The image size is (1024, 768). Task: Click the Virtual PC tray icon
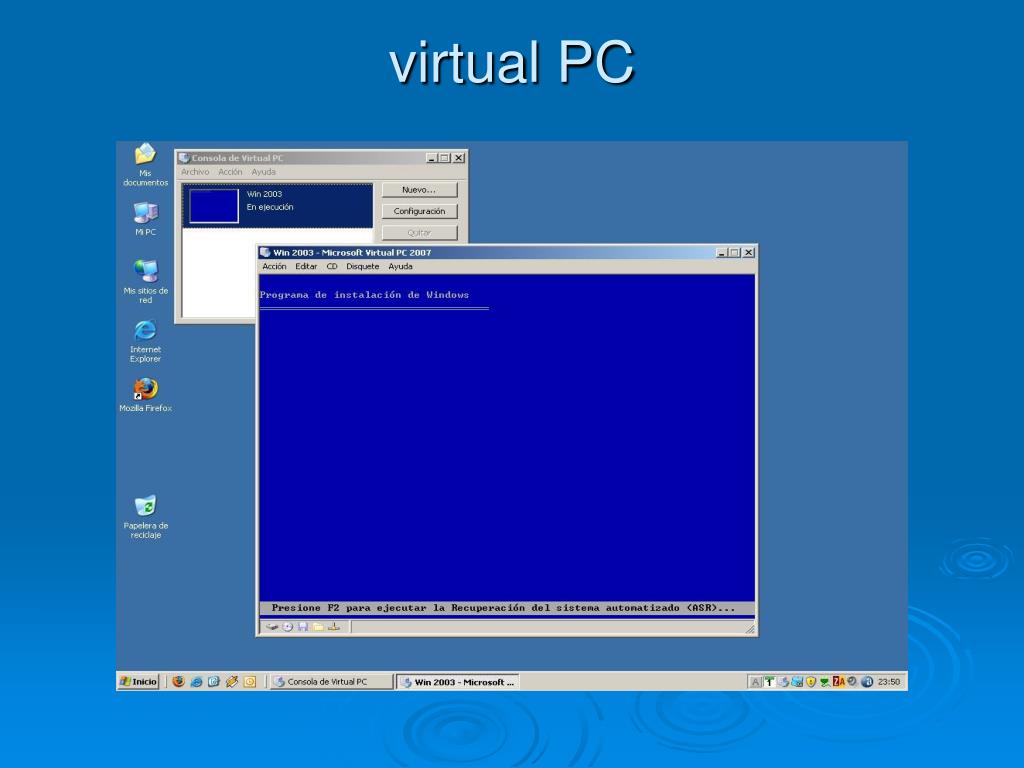(784, 682)
